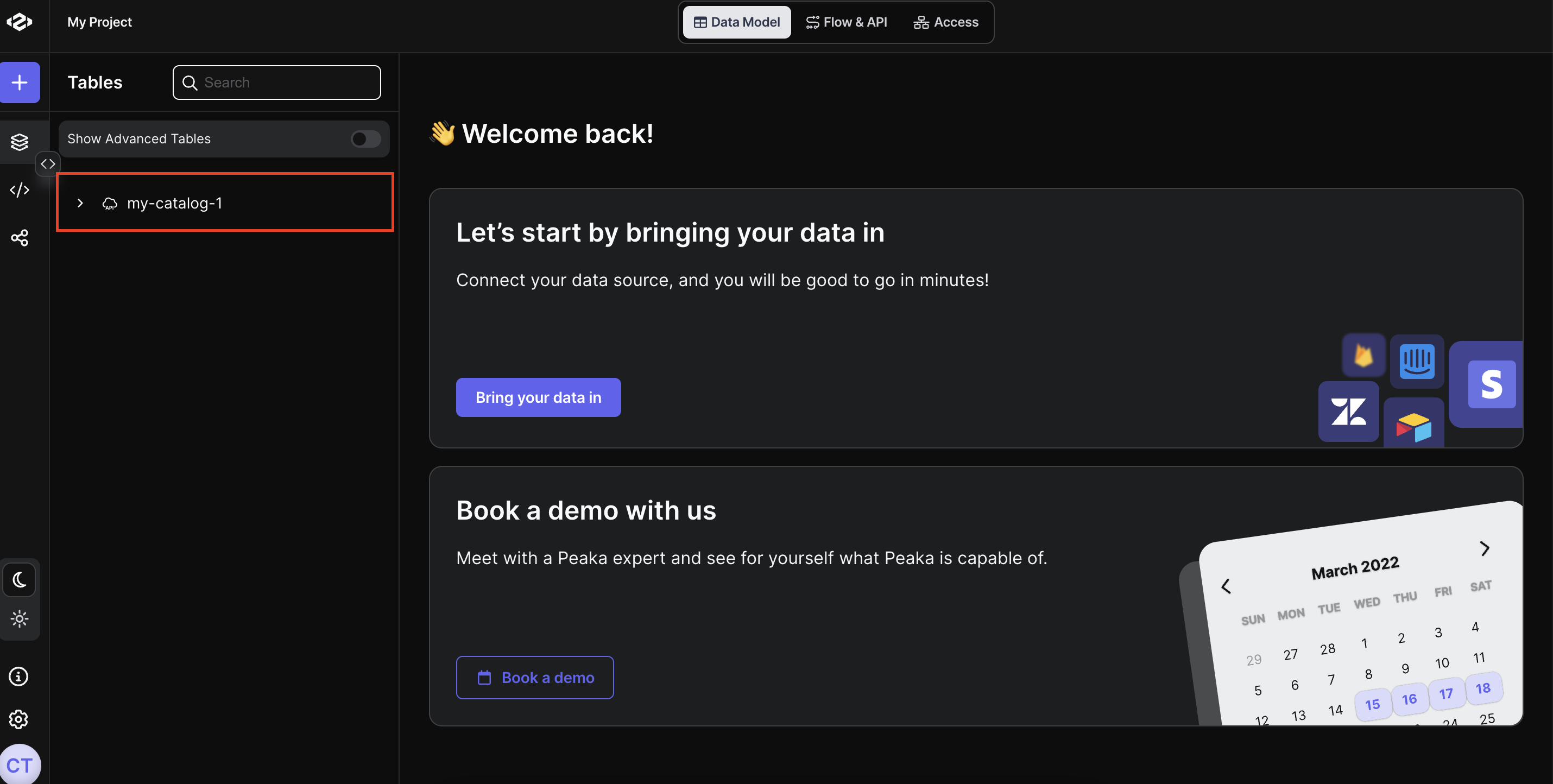Image resolution: width=1553 pixels, height=784 pixels.
Task: Go to next month in calendar
Action: 1485,548
